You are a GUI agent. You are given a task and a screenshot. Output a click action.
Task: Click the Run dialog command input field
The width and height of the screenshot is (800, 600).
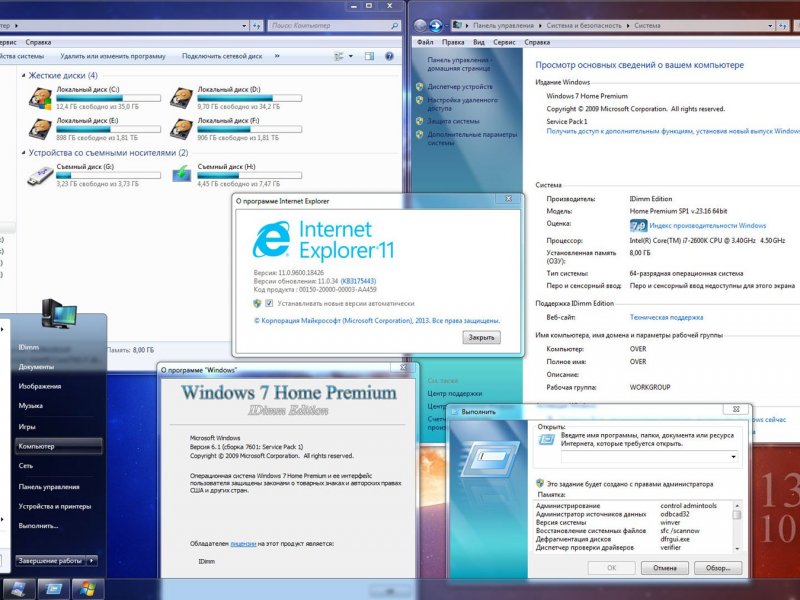645,457
